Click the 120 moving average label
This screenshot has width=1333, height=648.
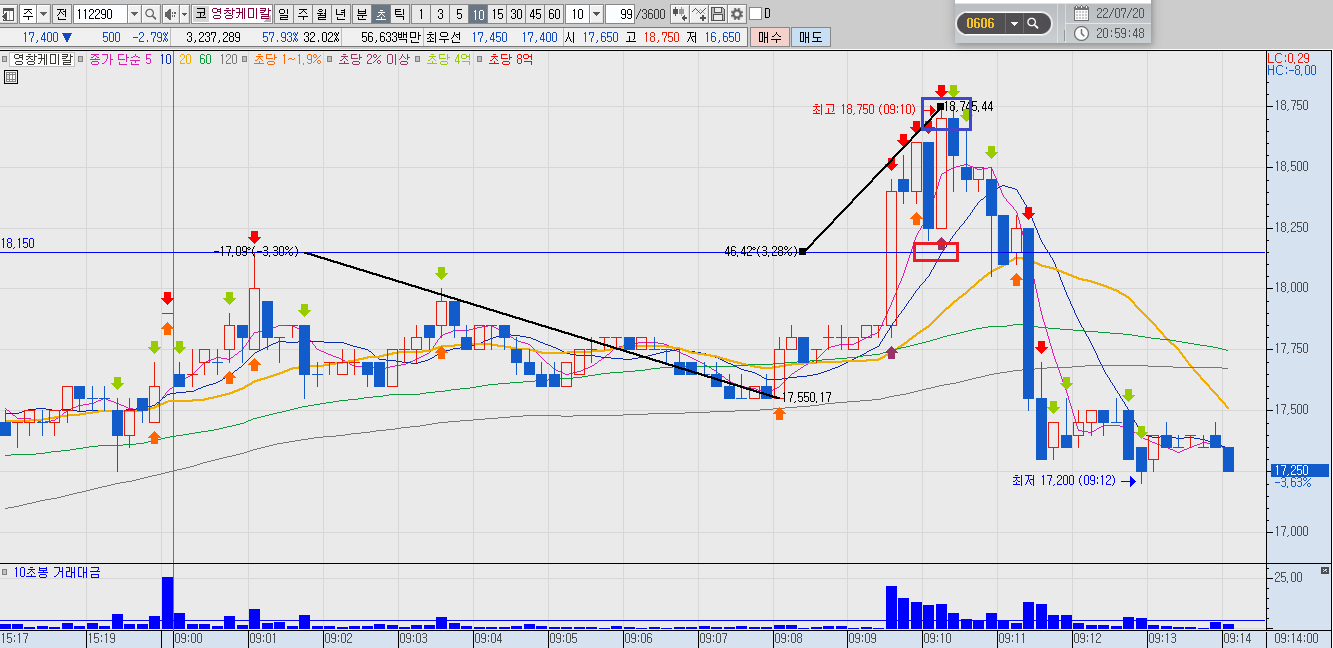pyautogui.click(x=228, y=59)
